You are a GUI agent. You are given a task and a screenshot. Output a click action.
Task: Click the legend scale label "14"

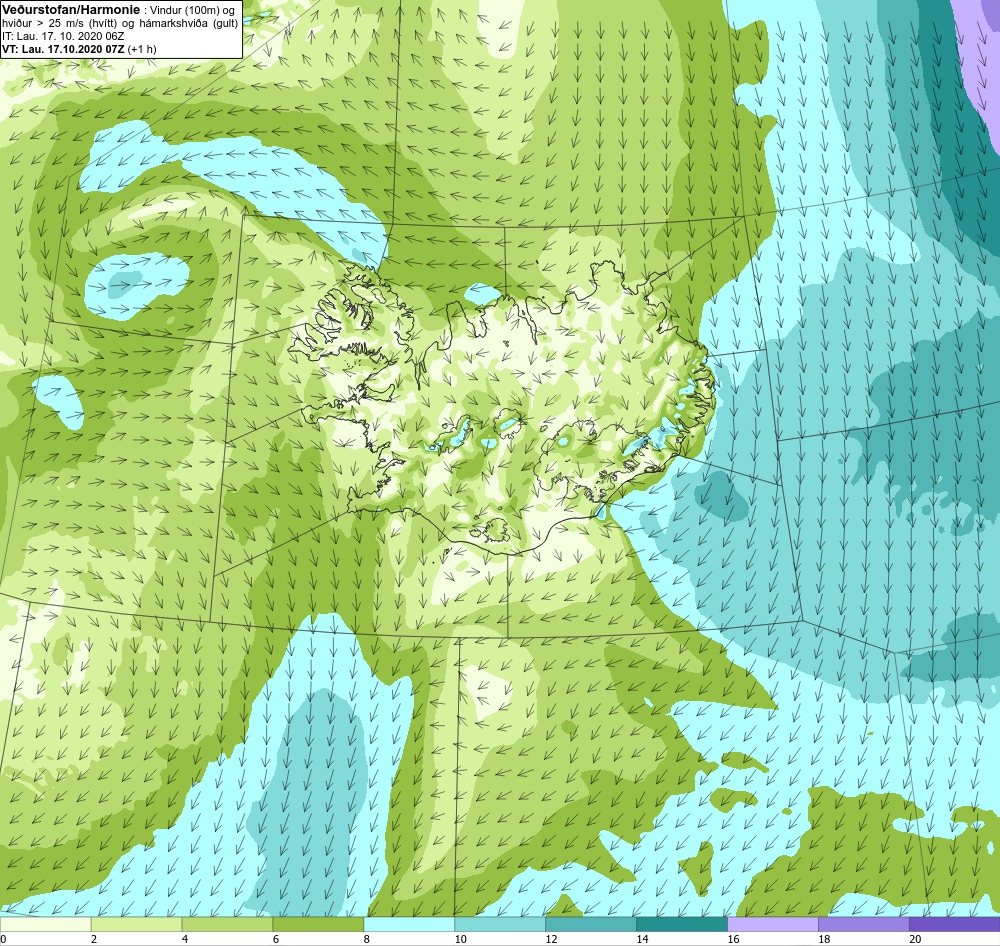click(x=642, y=939)
